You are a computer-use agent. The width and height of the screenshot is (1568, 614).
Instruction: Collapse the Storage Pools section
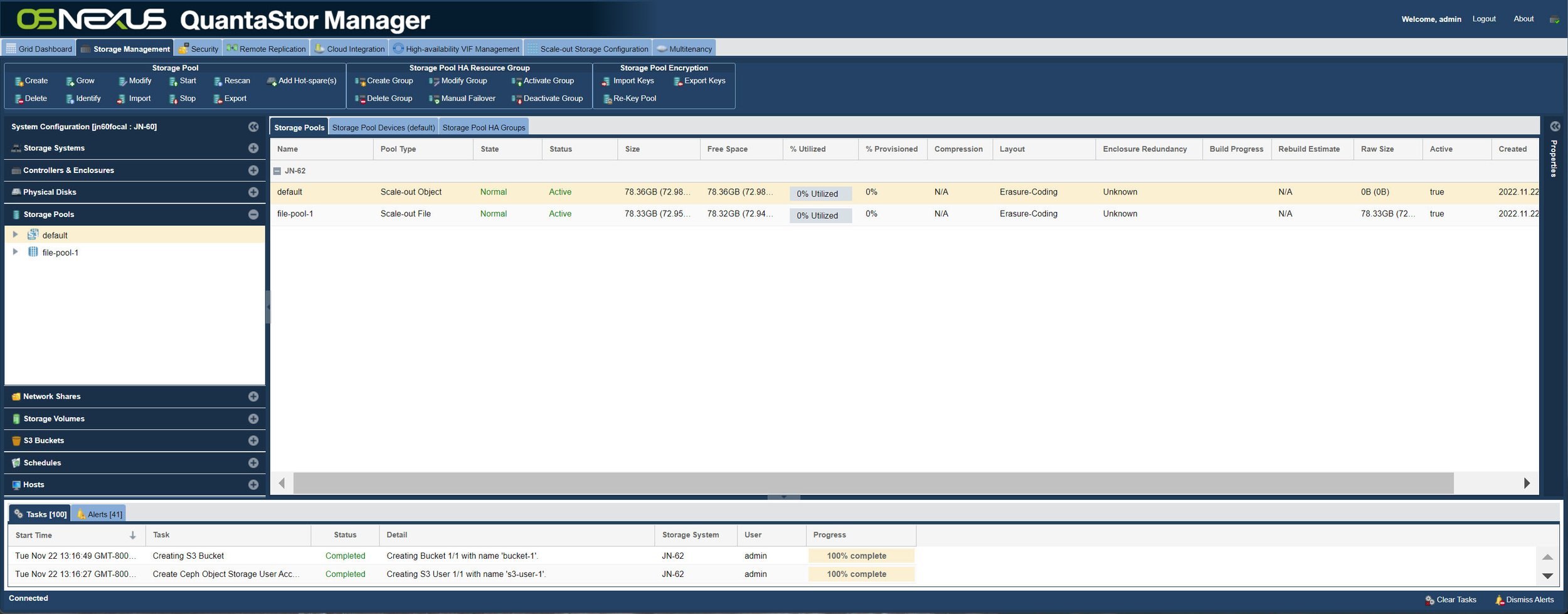pyautogui.click(x=253, y=214)
